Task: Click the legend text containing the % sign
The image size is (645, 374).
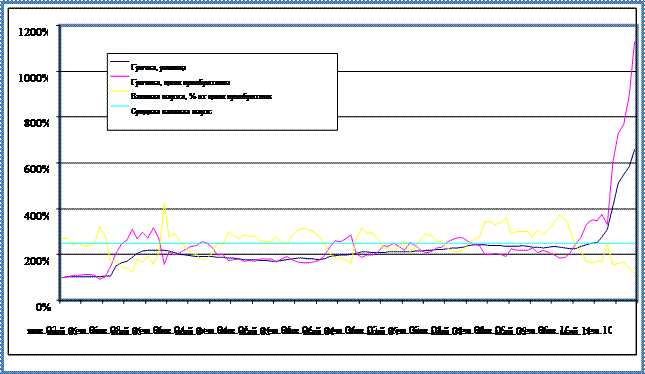Action: click(x=201, y=97)
